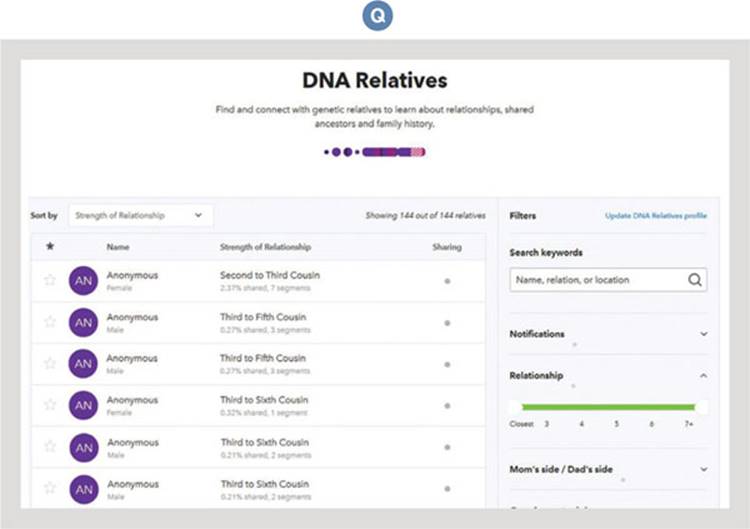The height and width of the screenshot is (529, 750).
Task: Click avatar of Second to Third Cousin
Action: click(84, 281)
